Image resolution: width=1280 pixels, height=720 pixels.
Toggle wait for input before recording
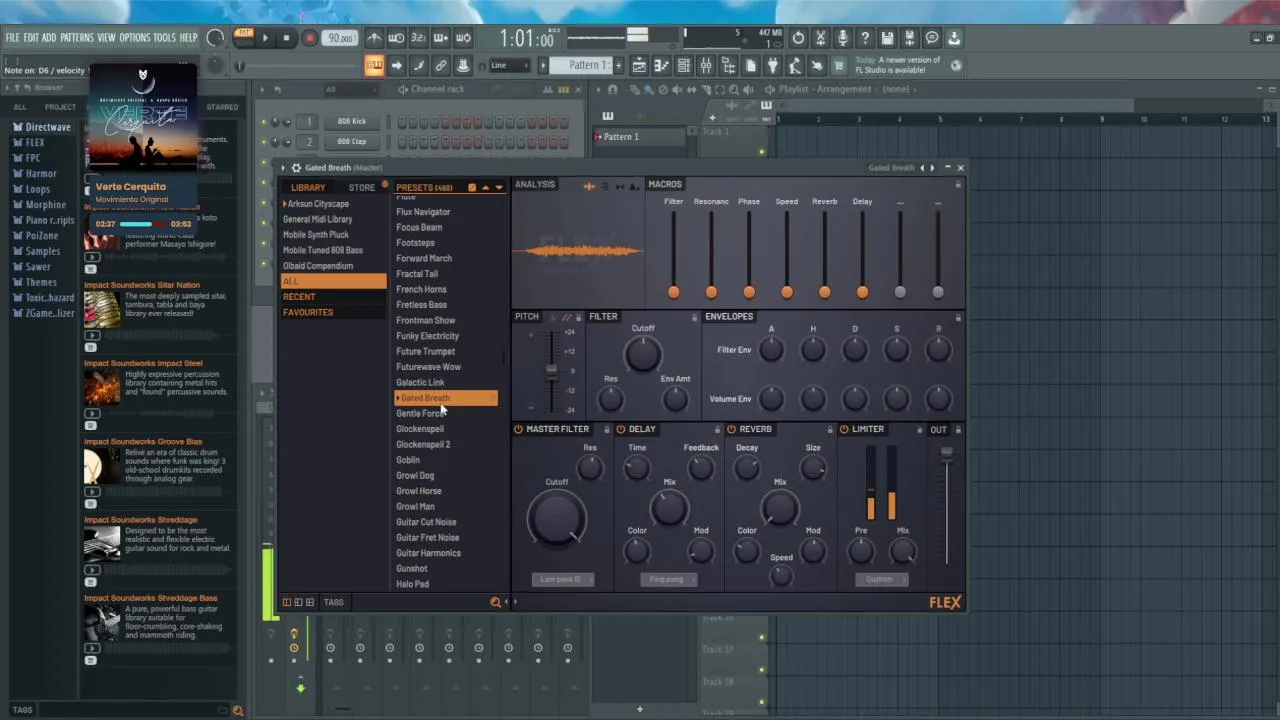pos(396,38)
